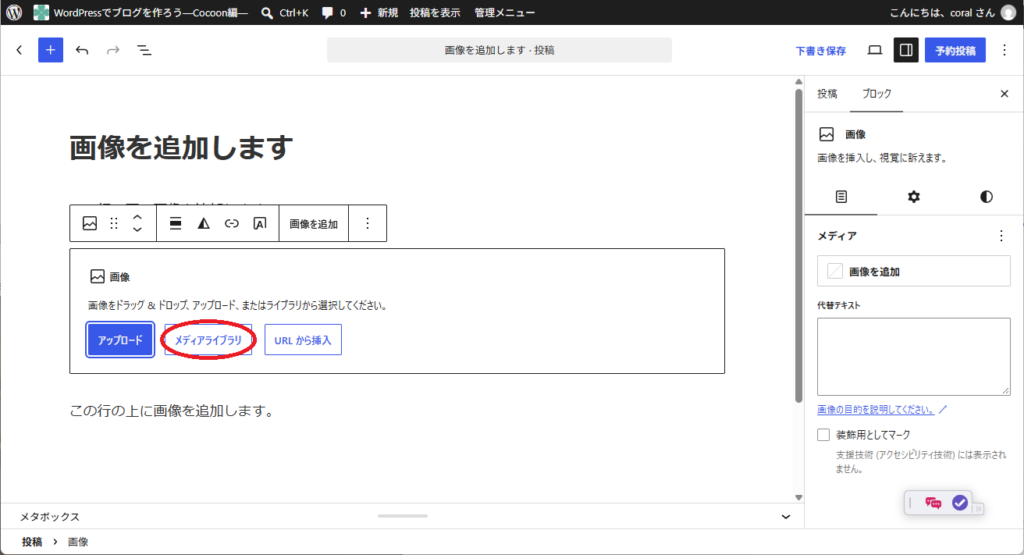Open the document overview list view
Viewport: 1024px width, 555px height.
pyautogui.click(x=144, y=50)
